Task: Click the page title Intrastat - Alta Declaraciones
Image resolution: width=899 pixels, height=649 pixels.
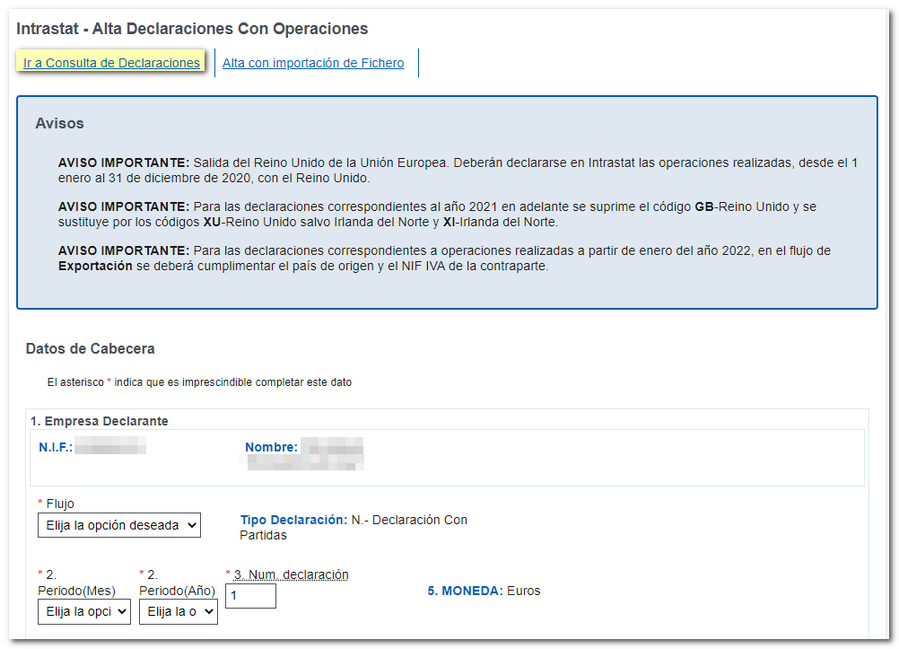Action: (x=192, y=29)
